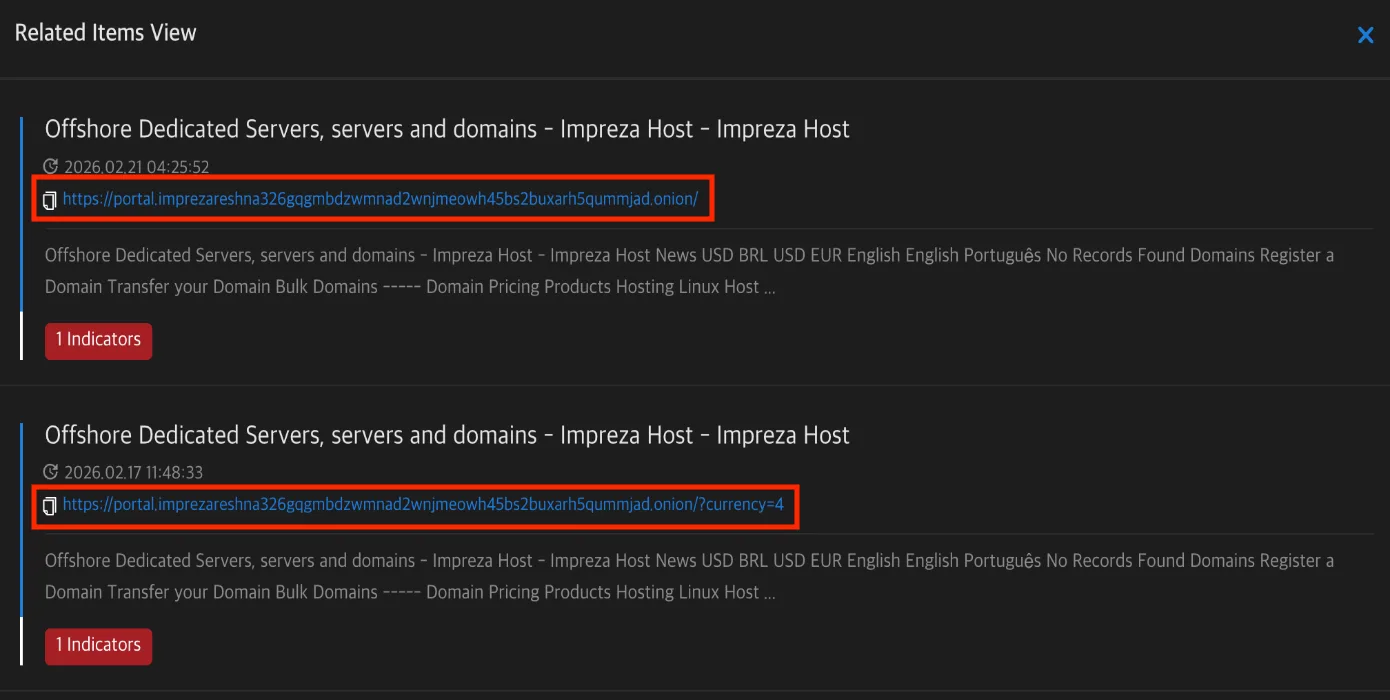Image resolution: width=1390 pixels, height=700 pixels.
Task: Copy the onion URL ending in ?currency=4
Action: point(50,506)
